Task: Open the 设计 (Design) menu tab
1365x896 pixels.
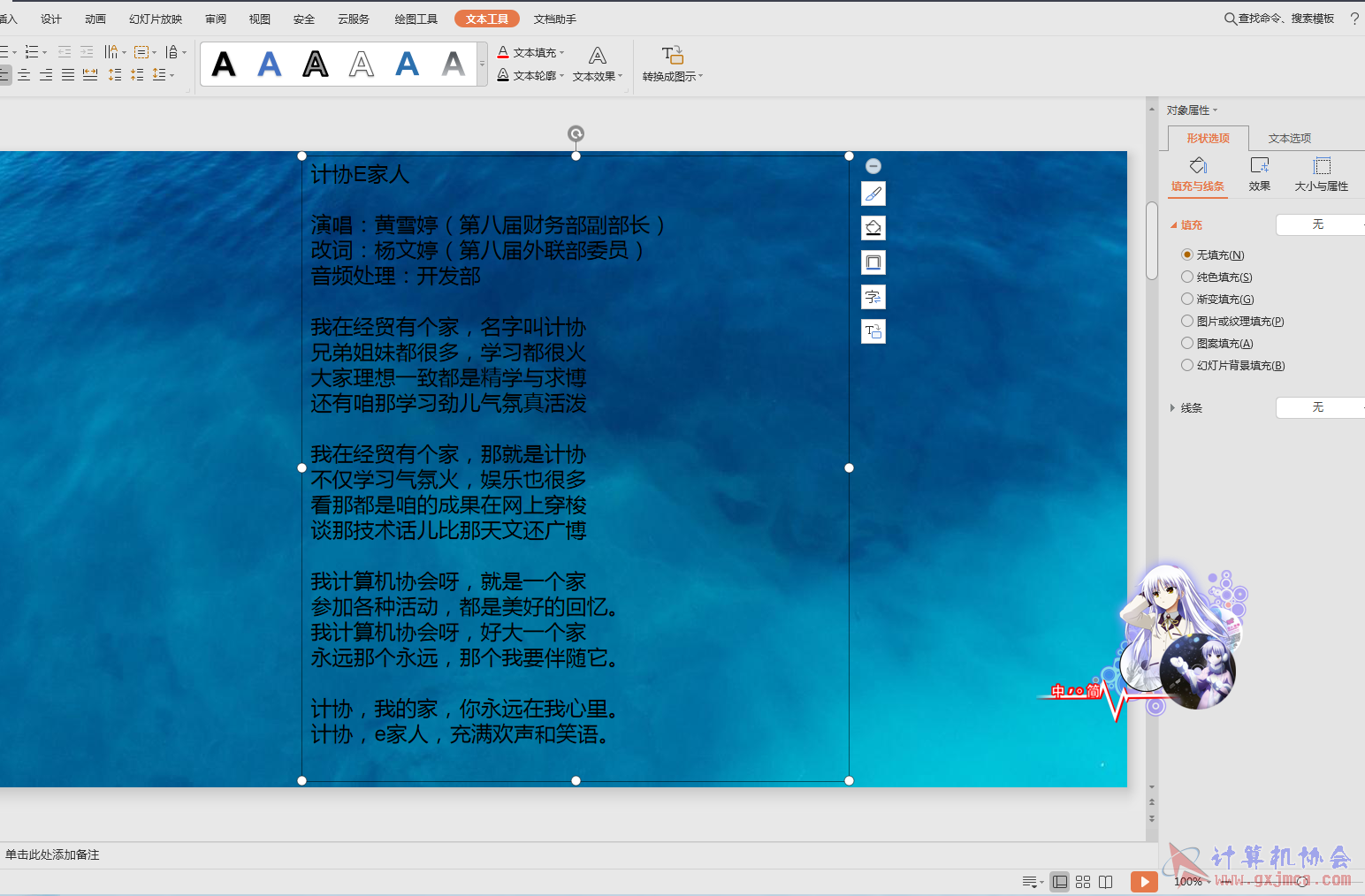Action: tap(51, 19)
